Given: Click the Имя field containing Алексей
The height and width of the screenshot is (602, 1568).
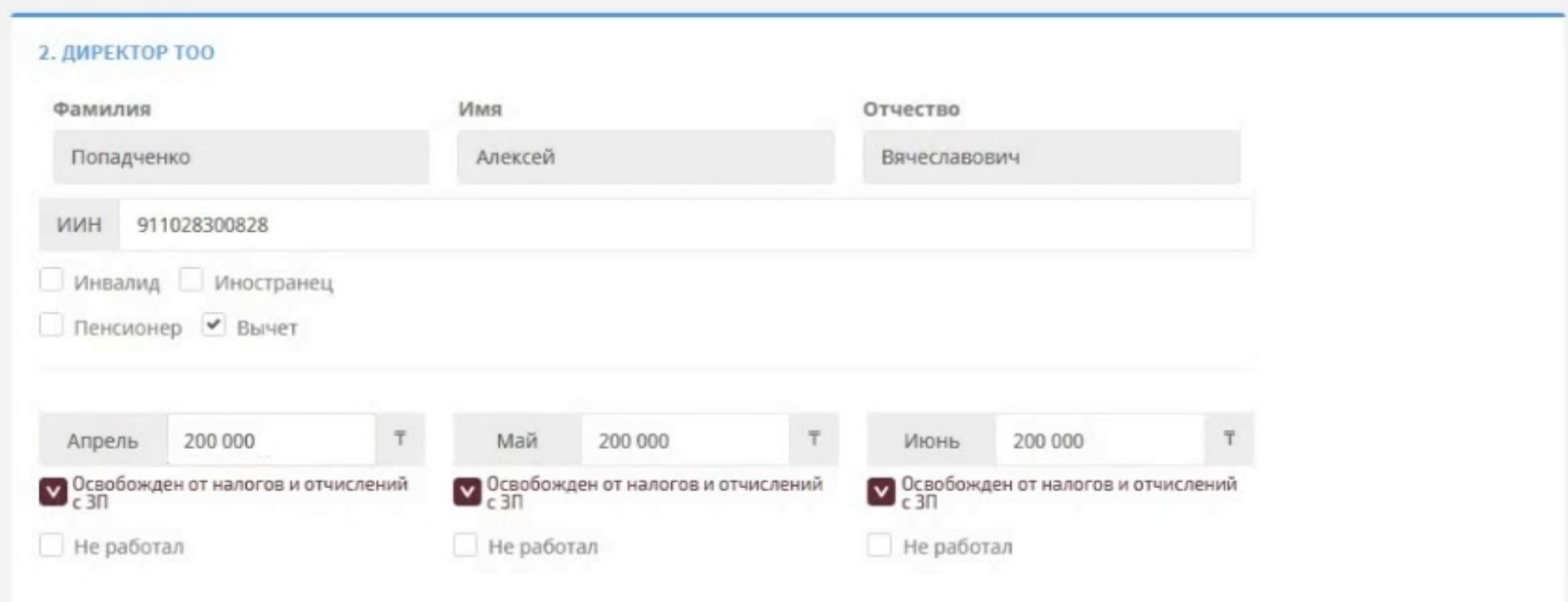Looking at the screenshot, I should click(x=646, y=157).
